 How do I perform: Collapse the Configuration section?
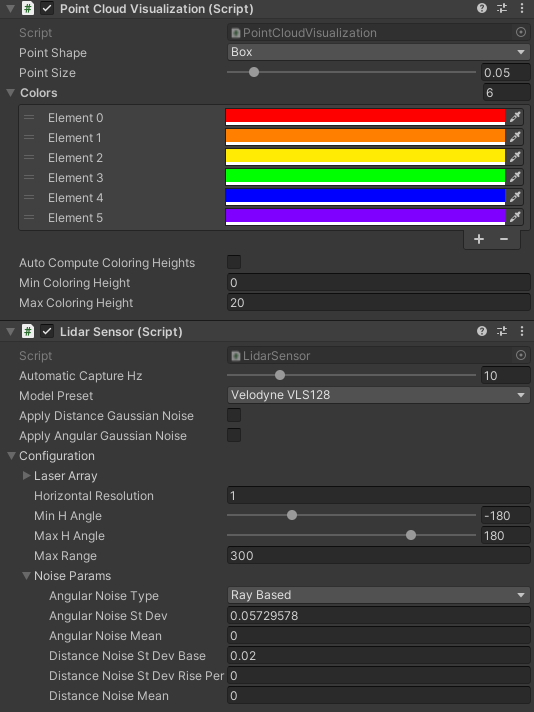pos(11,455)
